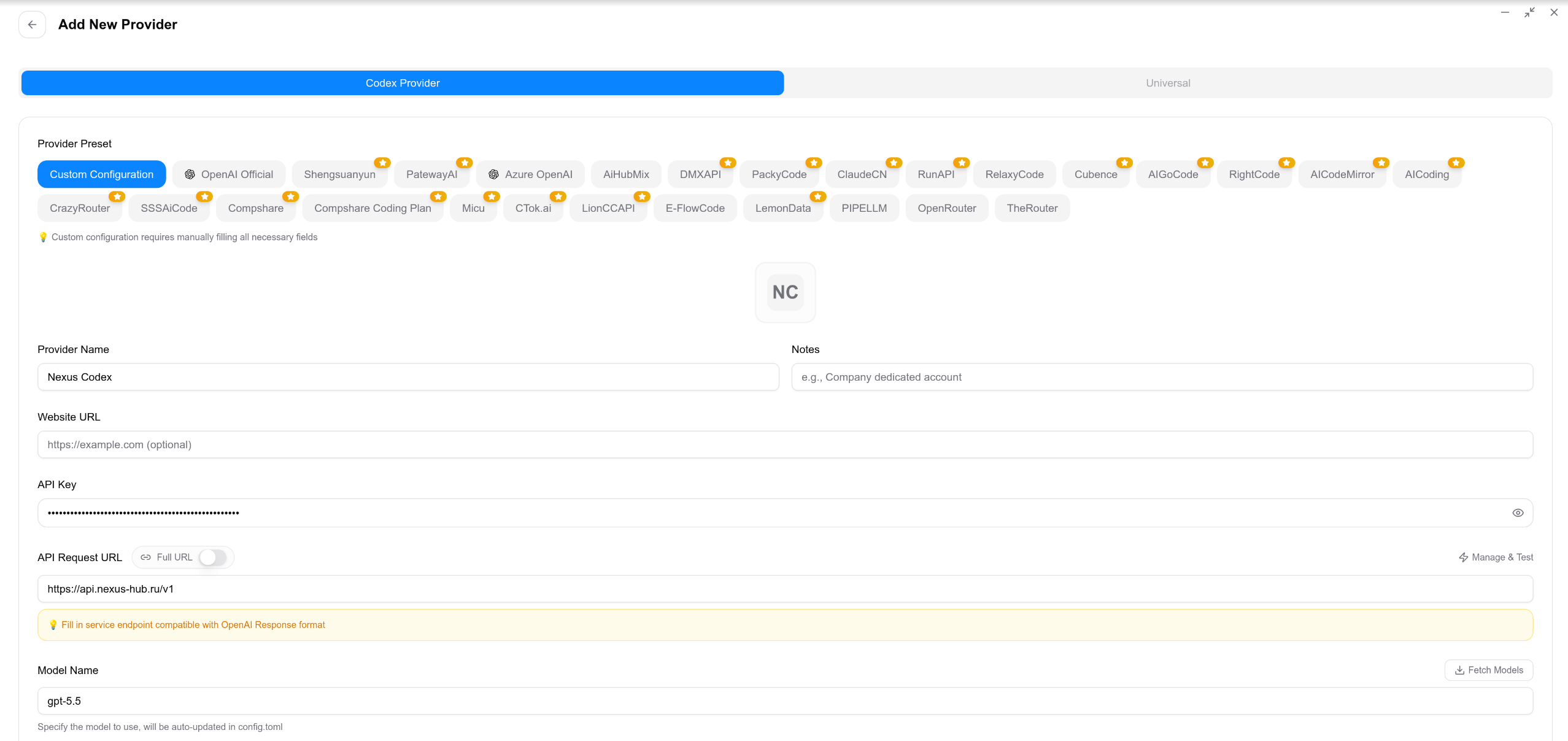This screenshot has width=1568, height=741.
Task: Click into the Website URL field
Action: click(x=786, y=444)
